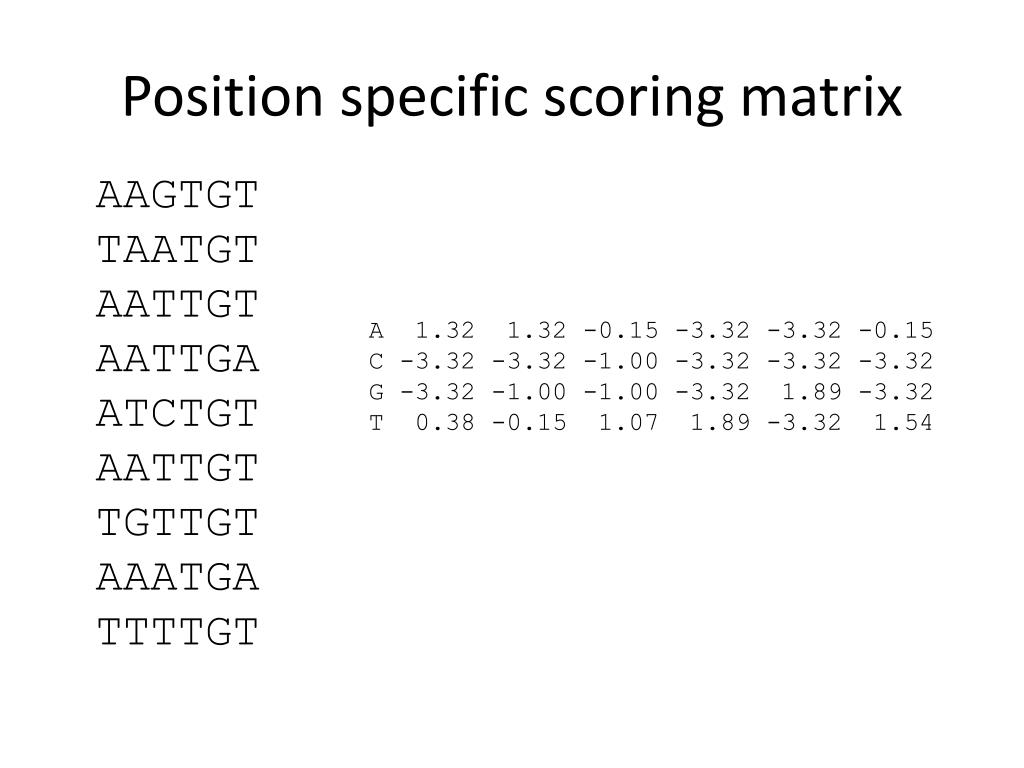
Task: Click the word 'Position' in the title
Action: click(223, 96)
